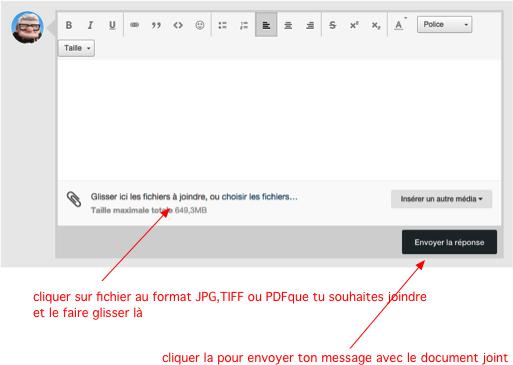513x365 pixels.
Task: Toggle center text alignment
Action: 288,25
